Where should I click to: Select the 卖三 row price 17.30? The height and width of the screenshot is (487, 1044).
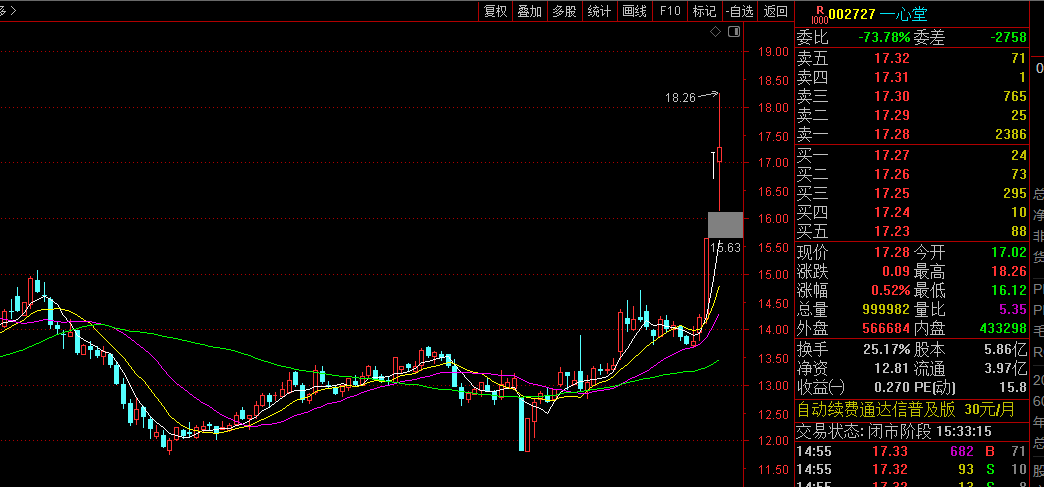coord(892,97)
